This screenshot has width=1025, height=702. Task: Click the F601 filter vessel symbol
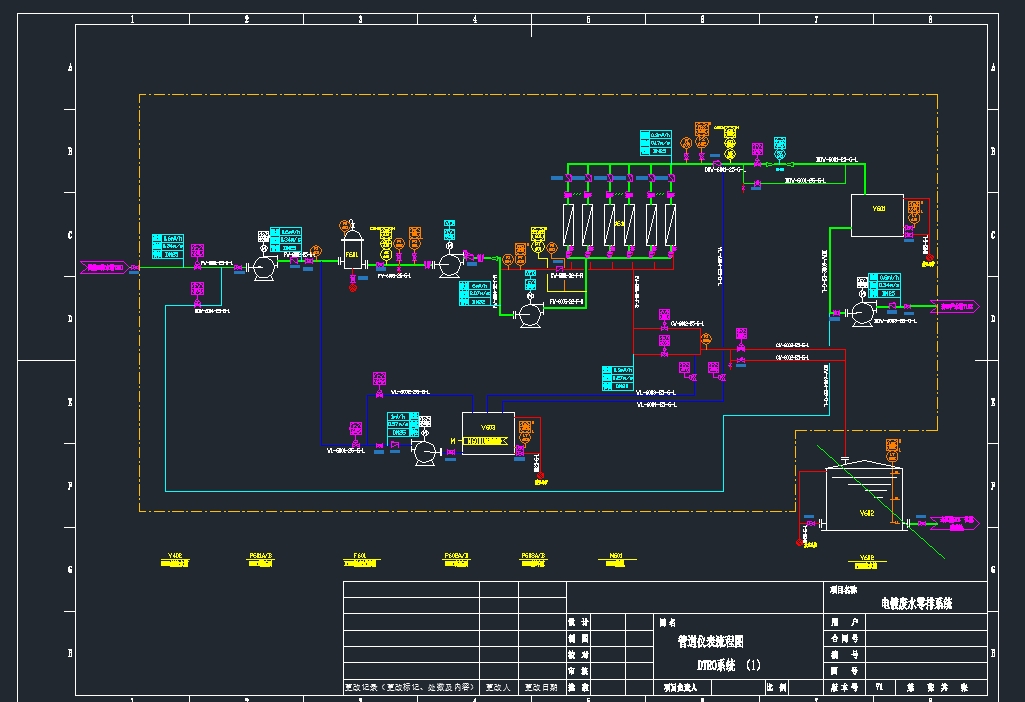click(352, 250)
